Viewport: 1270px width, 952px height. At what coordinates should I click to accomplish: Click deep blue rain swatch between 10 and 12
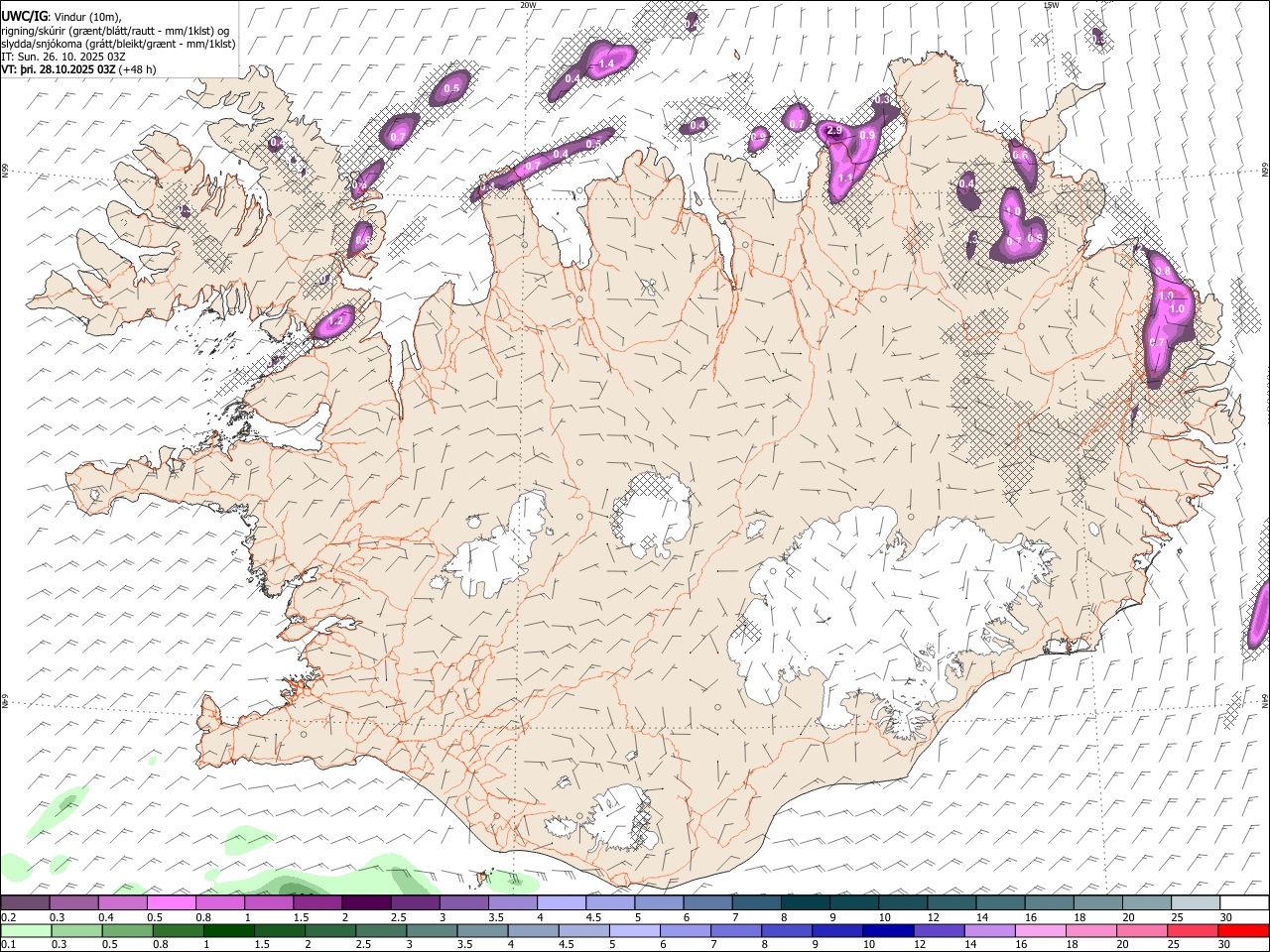(x=889, y=930)
